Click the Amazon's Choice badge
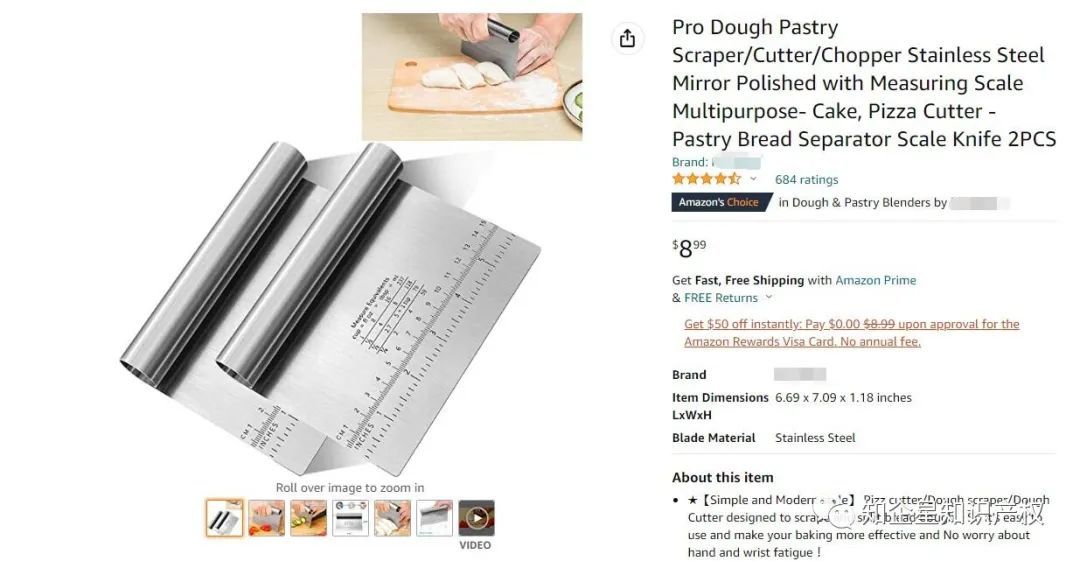1080x561 pixels. (720, 203)
